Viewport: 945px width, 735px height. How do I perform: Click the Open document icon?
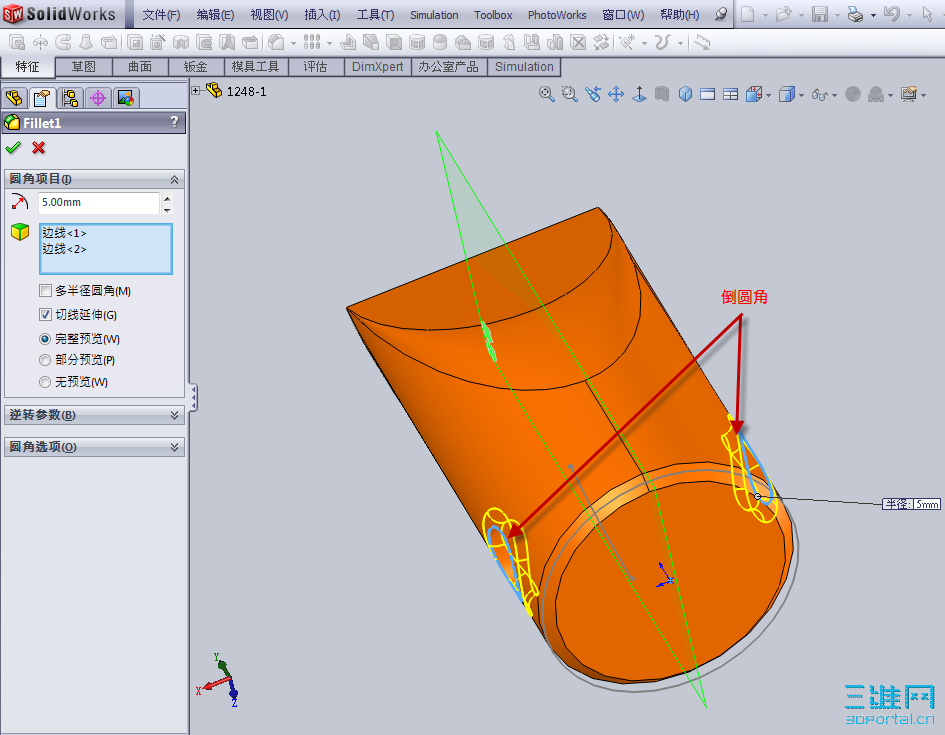(783, 14)
